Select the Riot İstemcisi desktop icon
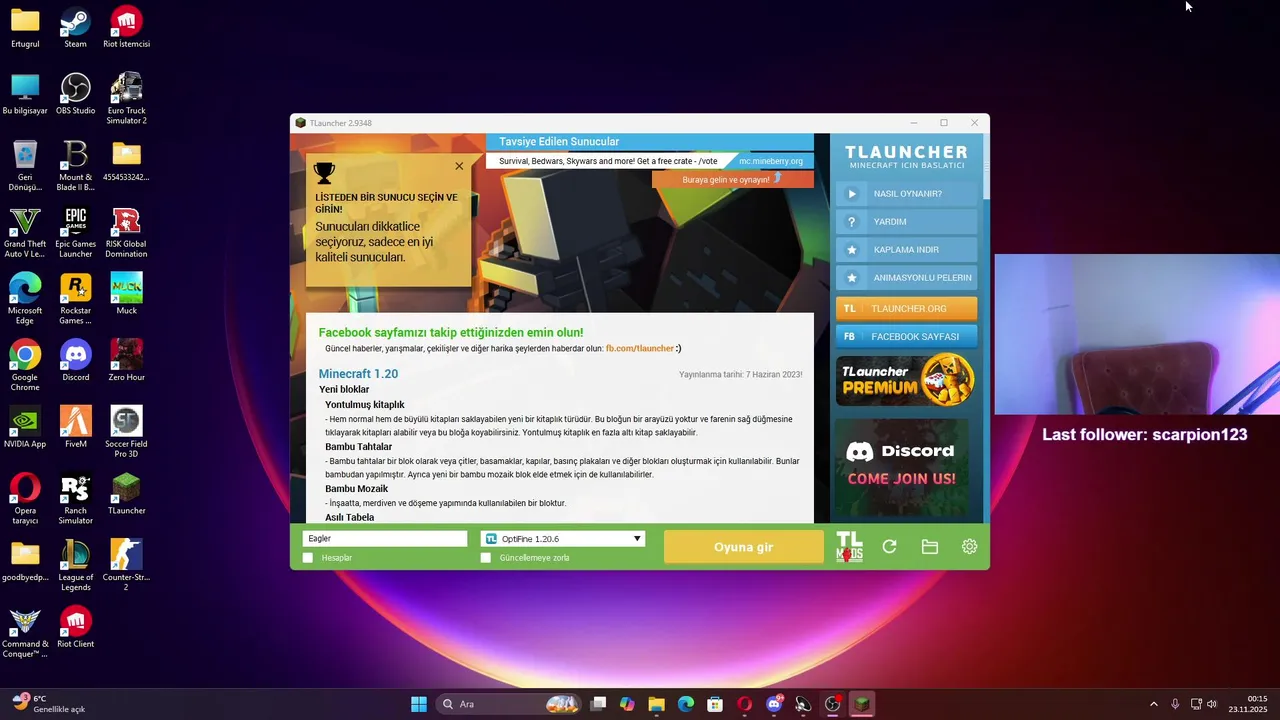This screenshot has width=1280, height=720. tap(126, 28)
